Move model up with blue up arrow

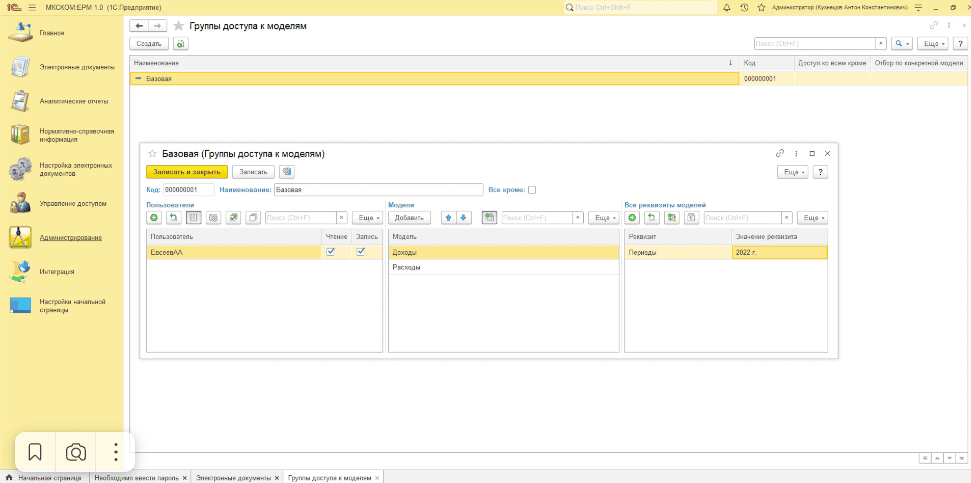pos(449,217)
